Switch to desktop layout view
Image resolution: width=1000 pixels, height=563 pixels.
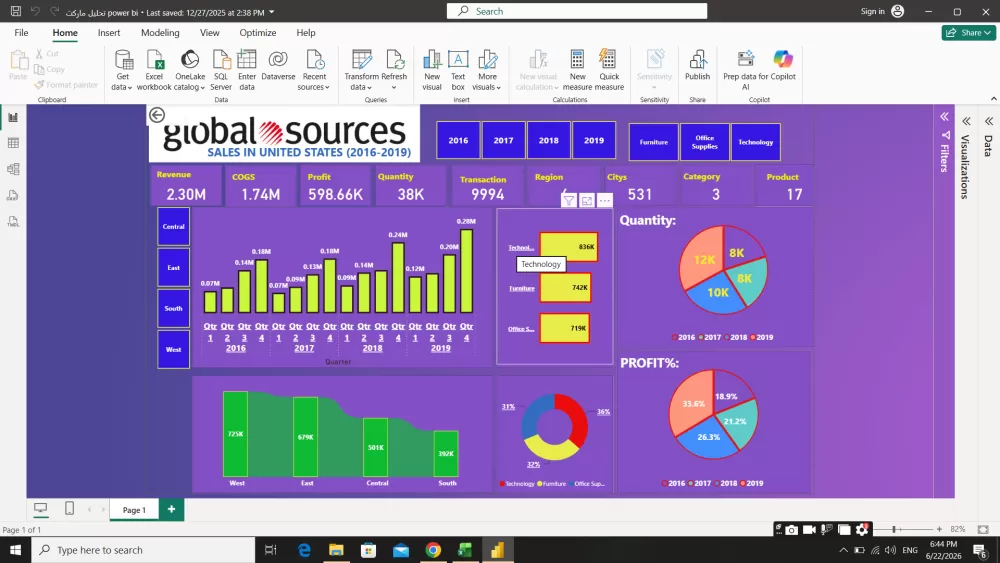[x=41, y=508]
